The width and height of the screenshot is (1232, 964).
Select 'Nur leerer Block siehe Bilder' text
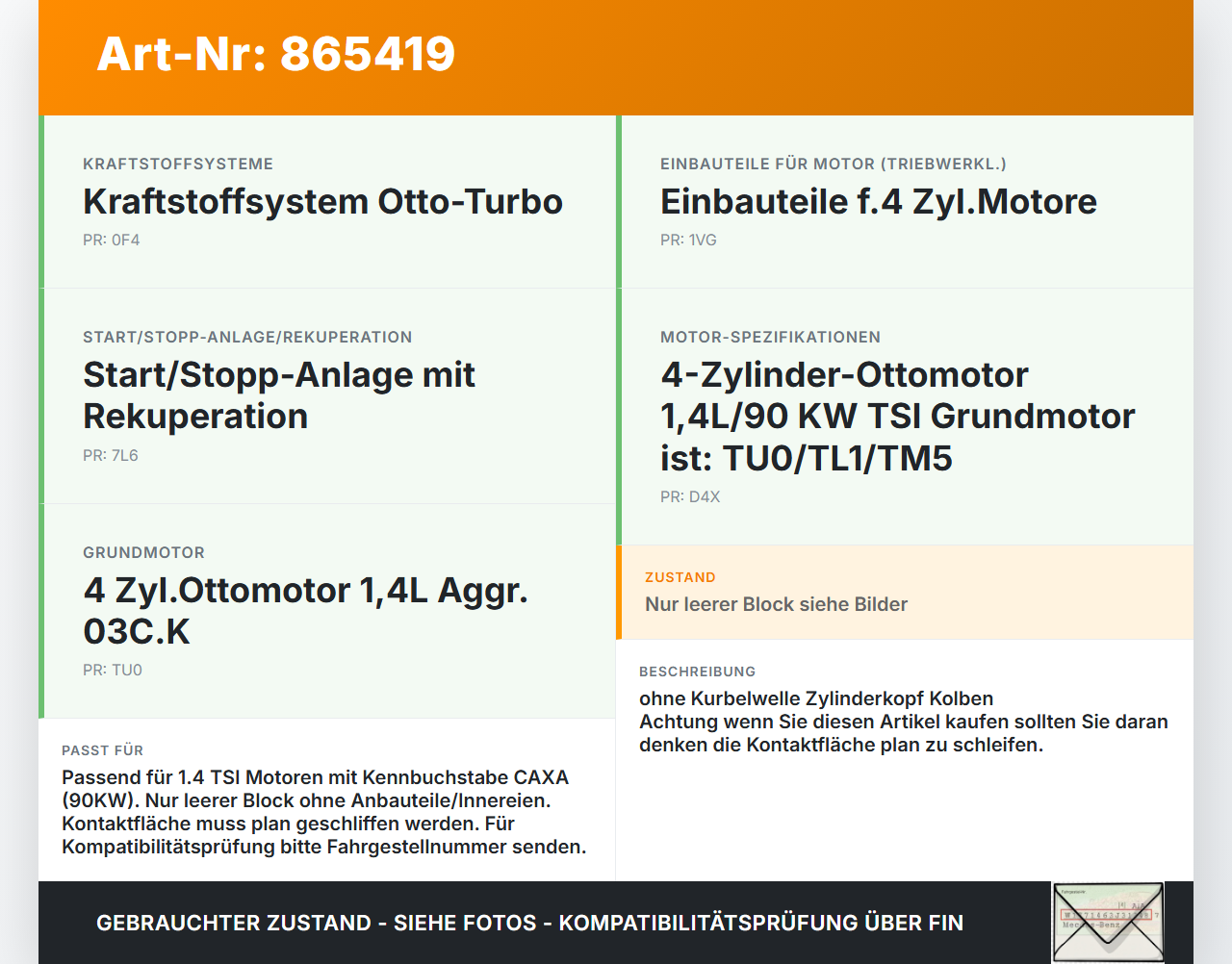tap(776, 604)
